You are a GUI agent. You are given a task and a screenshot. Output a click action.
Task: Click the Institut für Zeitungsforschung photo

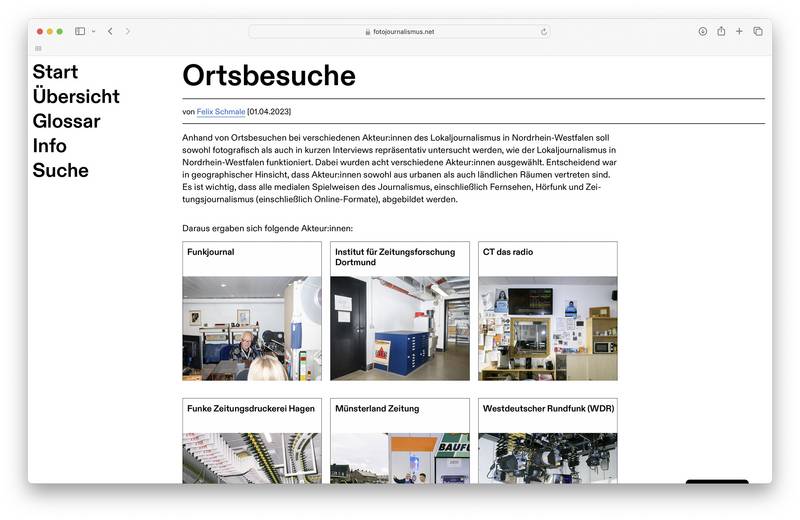coord(400,329)
